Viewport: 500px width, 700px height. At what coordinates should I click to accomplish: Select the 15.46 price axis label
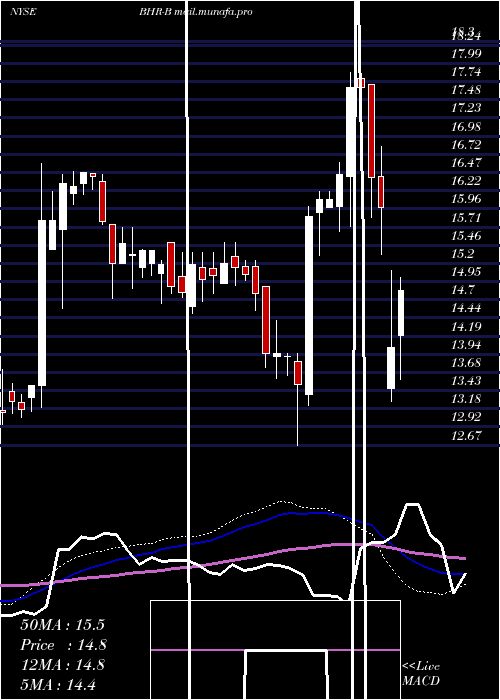click(x=466, y=235)
